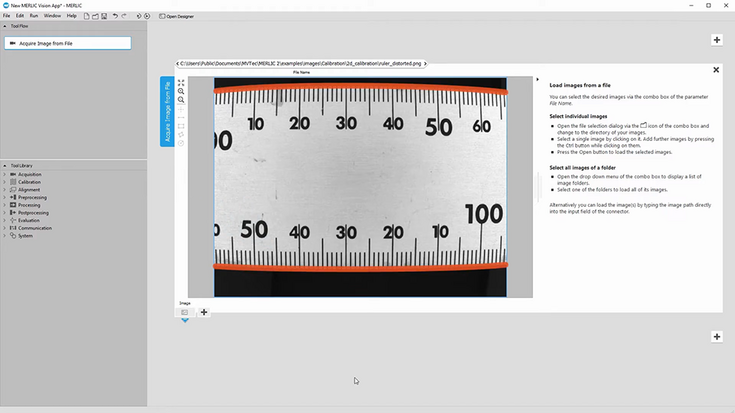Click the Load images from a file heading
The image size is (735, 413).
pyautogui.click(x=580, y=85)
